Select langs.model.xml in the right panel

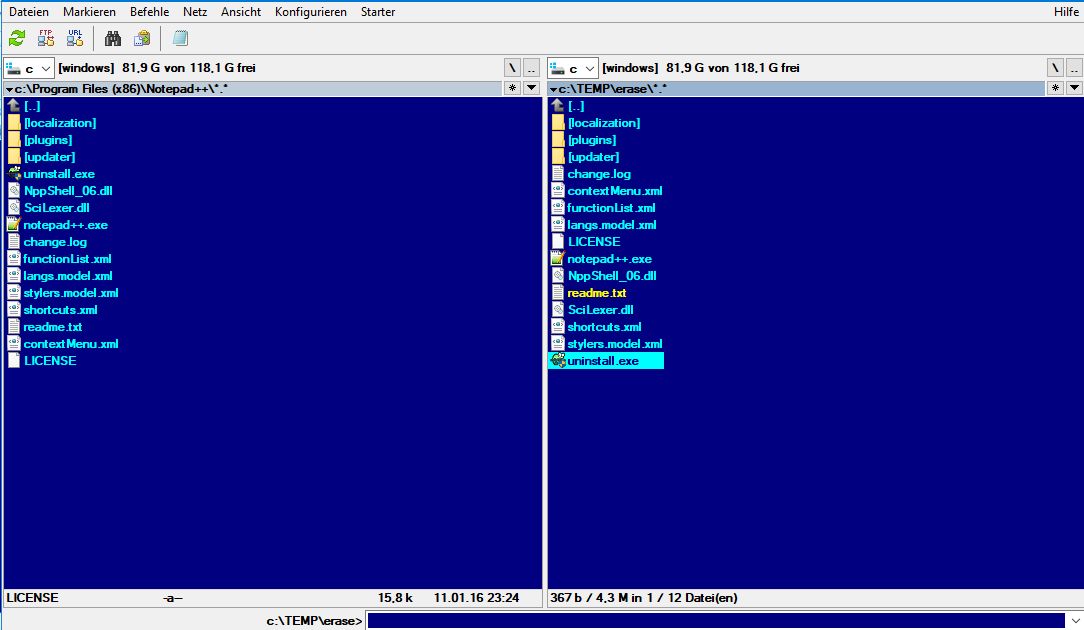(x=612, y=225)
